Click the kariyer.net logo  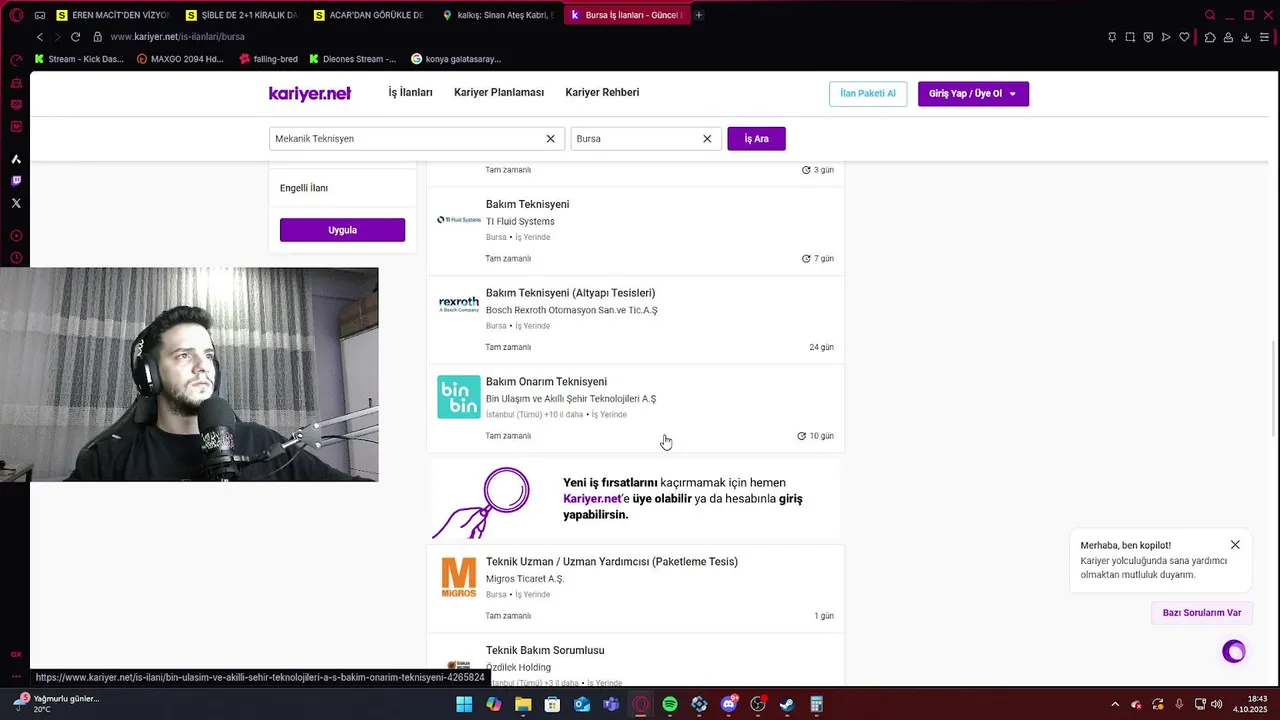tap(310, 94)
